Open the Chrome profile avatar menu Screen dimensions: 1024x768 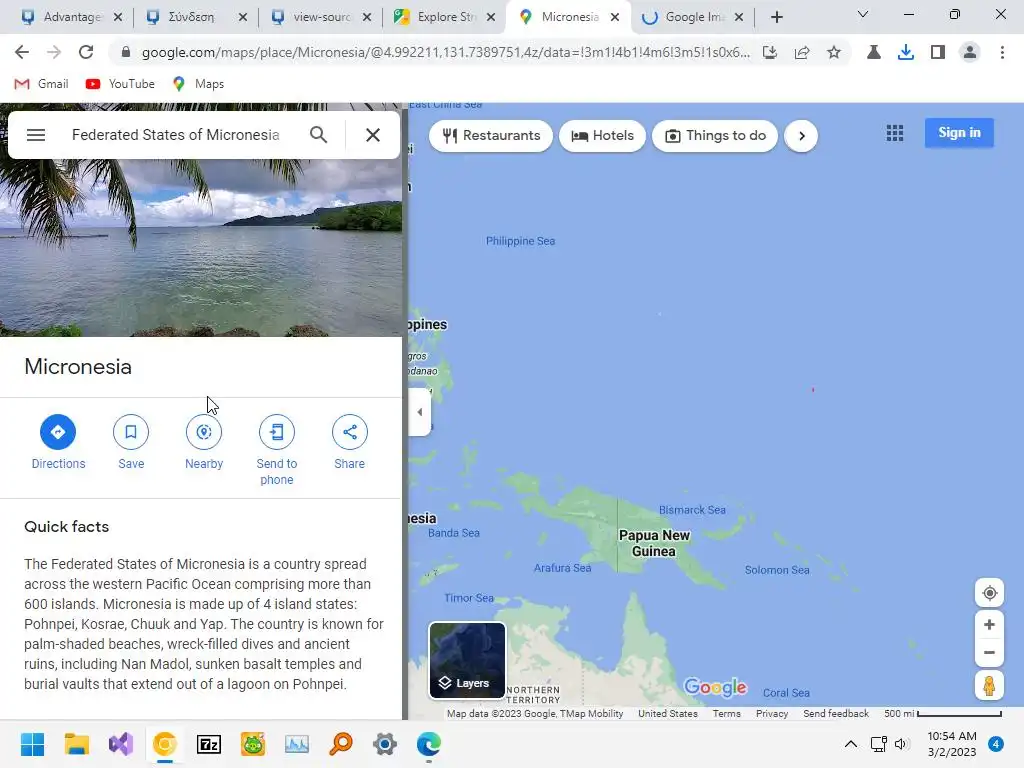point(970,52)
